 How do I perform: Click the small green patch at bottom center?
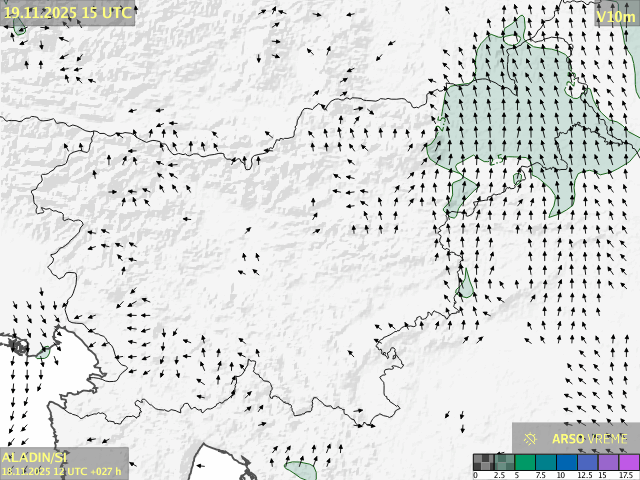[x=300, y=468]
